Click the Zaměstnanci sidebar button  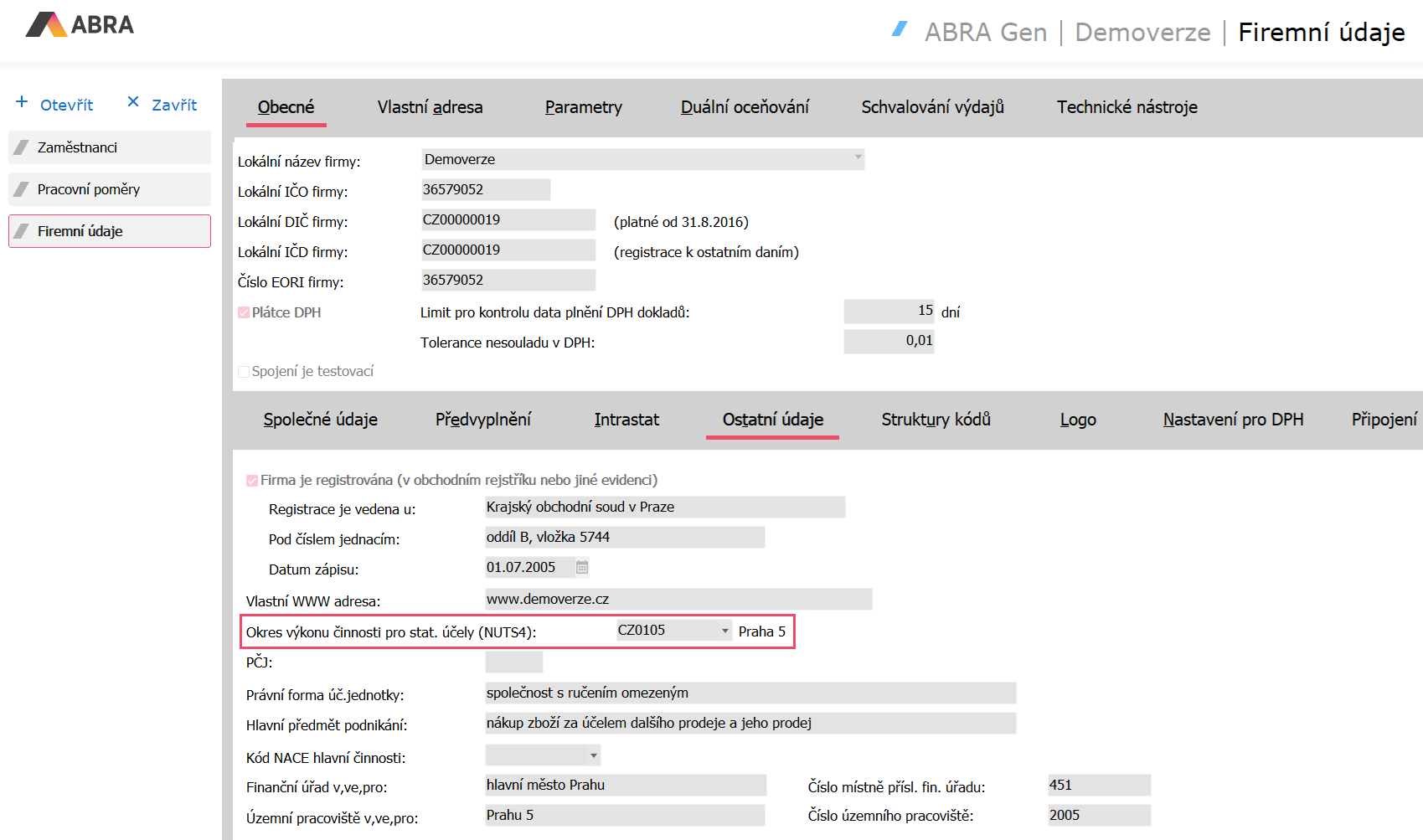pos(110,147)
